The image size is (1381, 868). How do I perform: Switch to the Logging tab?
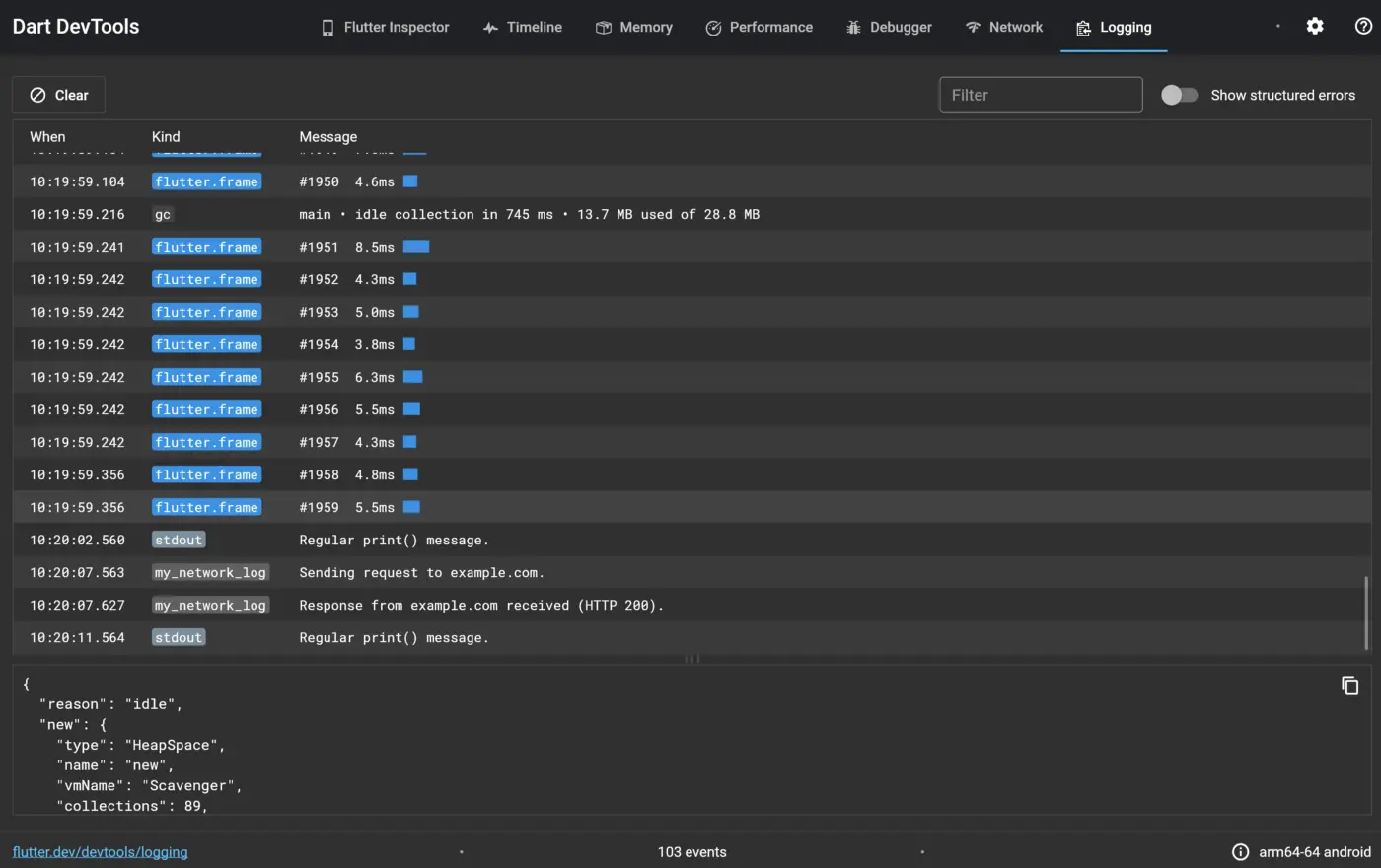coord(1114,28)
